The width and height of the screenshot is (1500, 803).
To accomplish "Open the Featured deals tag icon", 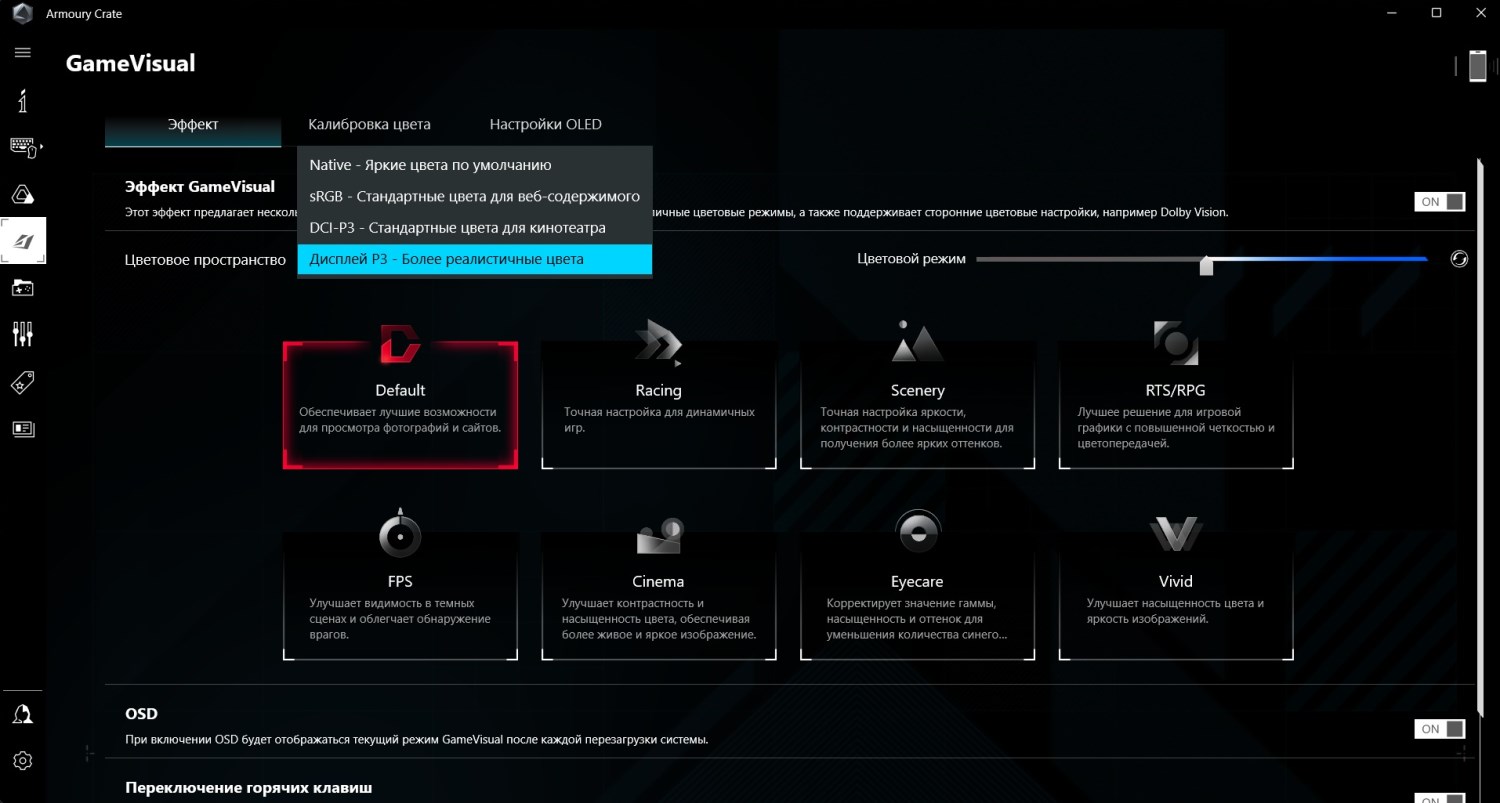I will pos(23,382).
